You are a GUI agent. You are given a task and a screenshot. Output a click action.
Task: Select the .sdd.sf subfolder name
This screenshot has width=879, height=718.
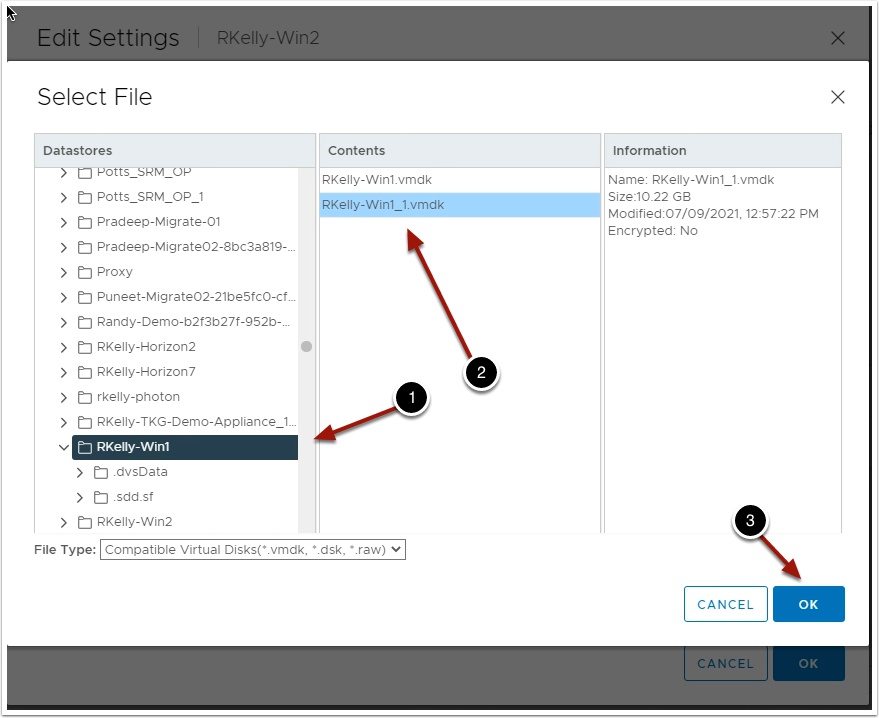[133, 497]
